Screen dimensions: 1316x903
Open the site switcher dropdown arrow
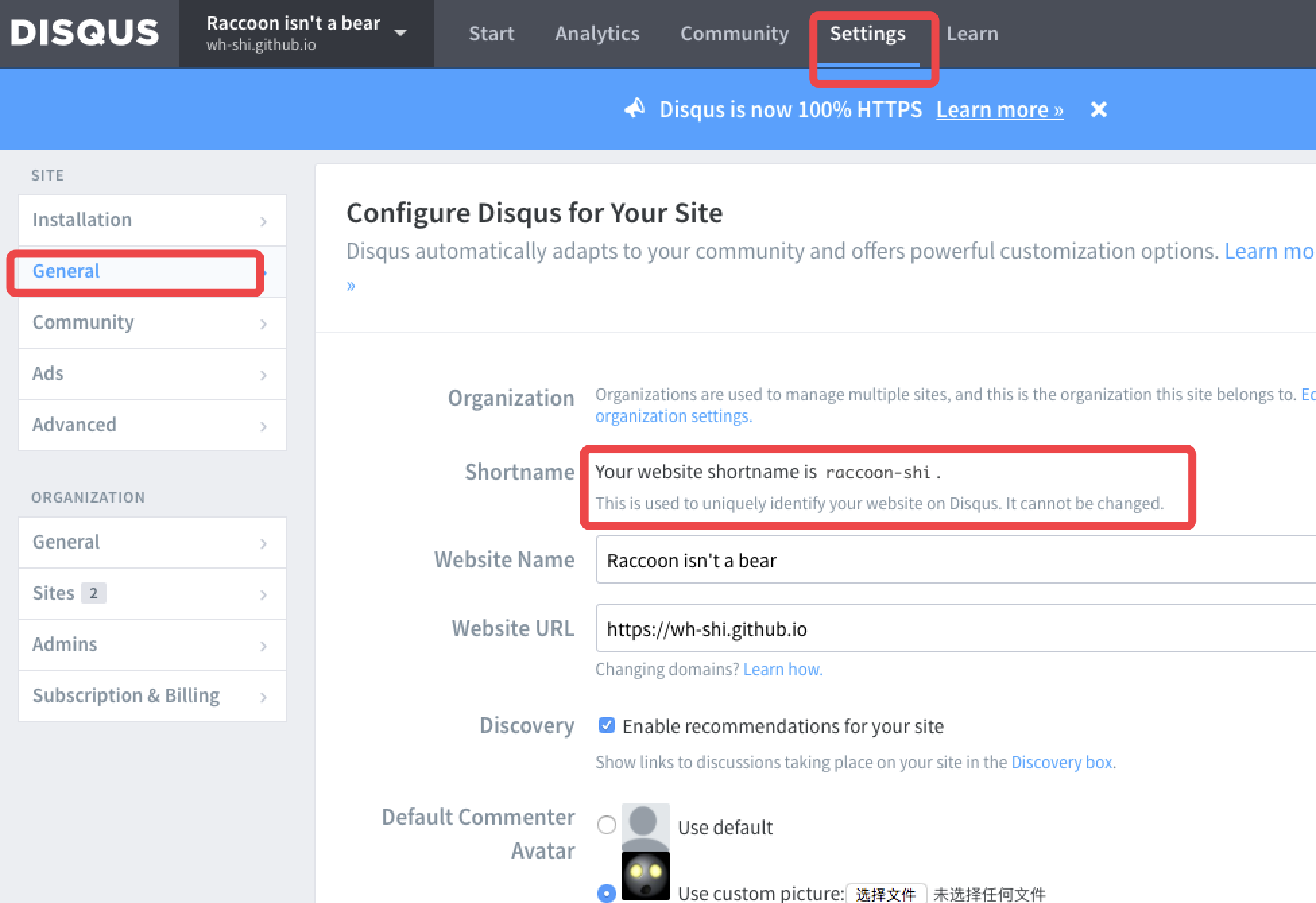tap(400, 32)
